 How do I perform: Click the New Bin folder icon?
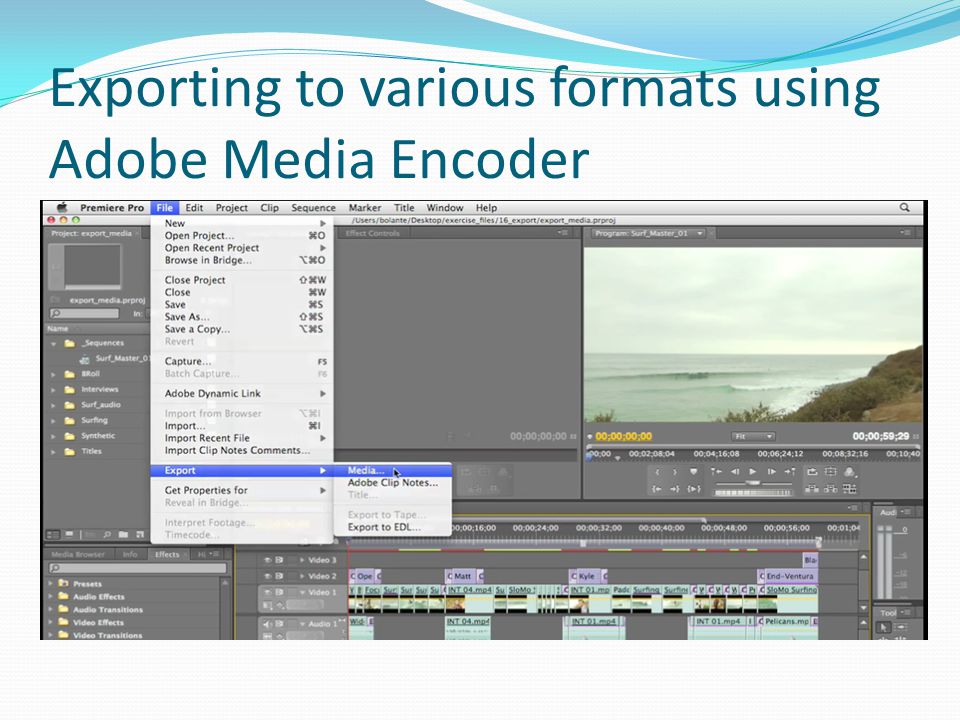[x=123, y=534]
